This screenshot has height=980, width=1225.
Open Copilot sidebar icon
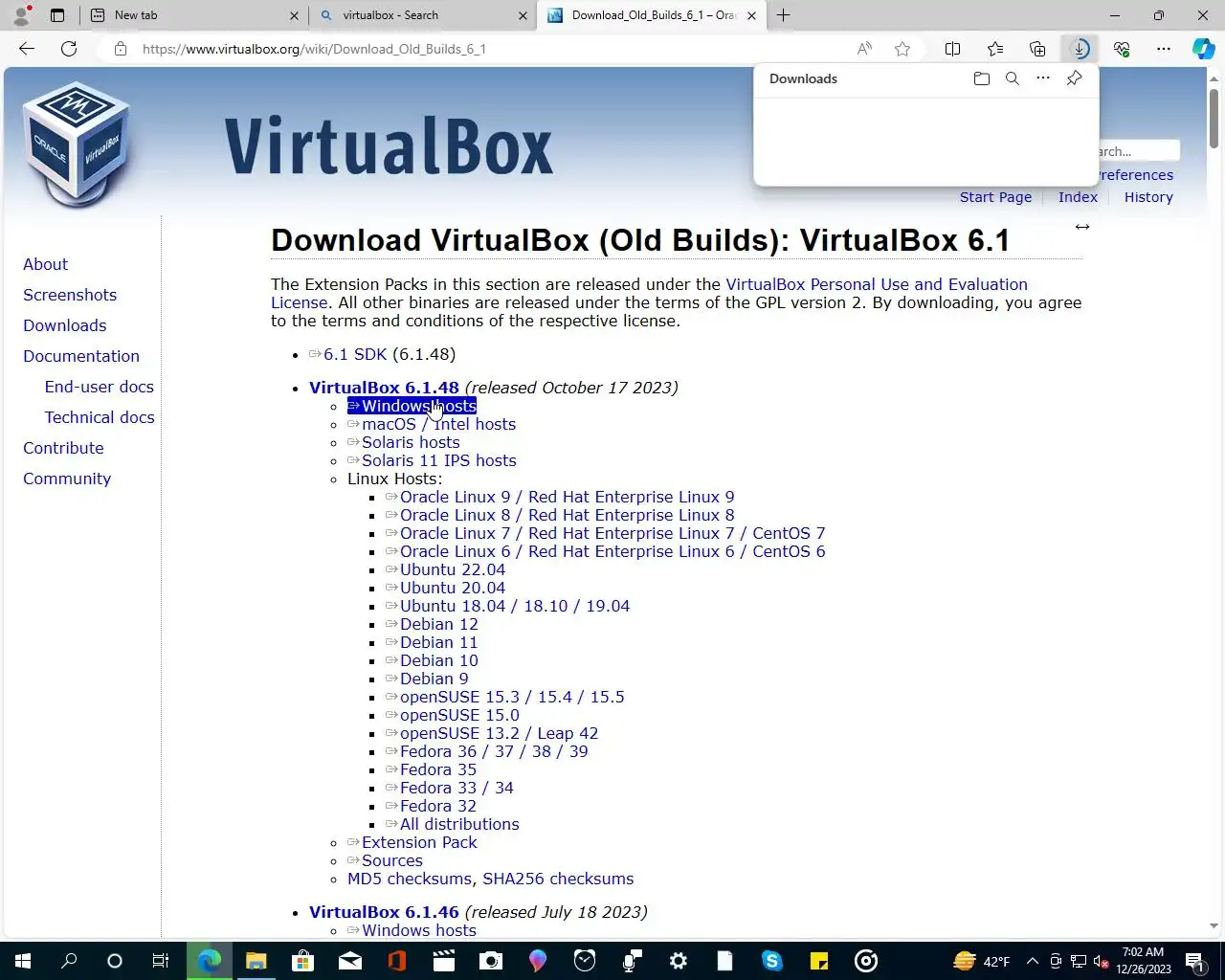tap(1204, 49)
